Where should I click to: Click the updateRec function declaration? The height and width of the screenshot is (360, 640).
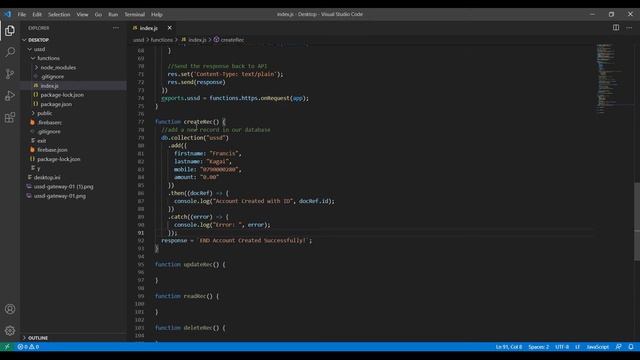click(x=190, y=264)
